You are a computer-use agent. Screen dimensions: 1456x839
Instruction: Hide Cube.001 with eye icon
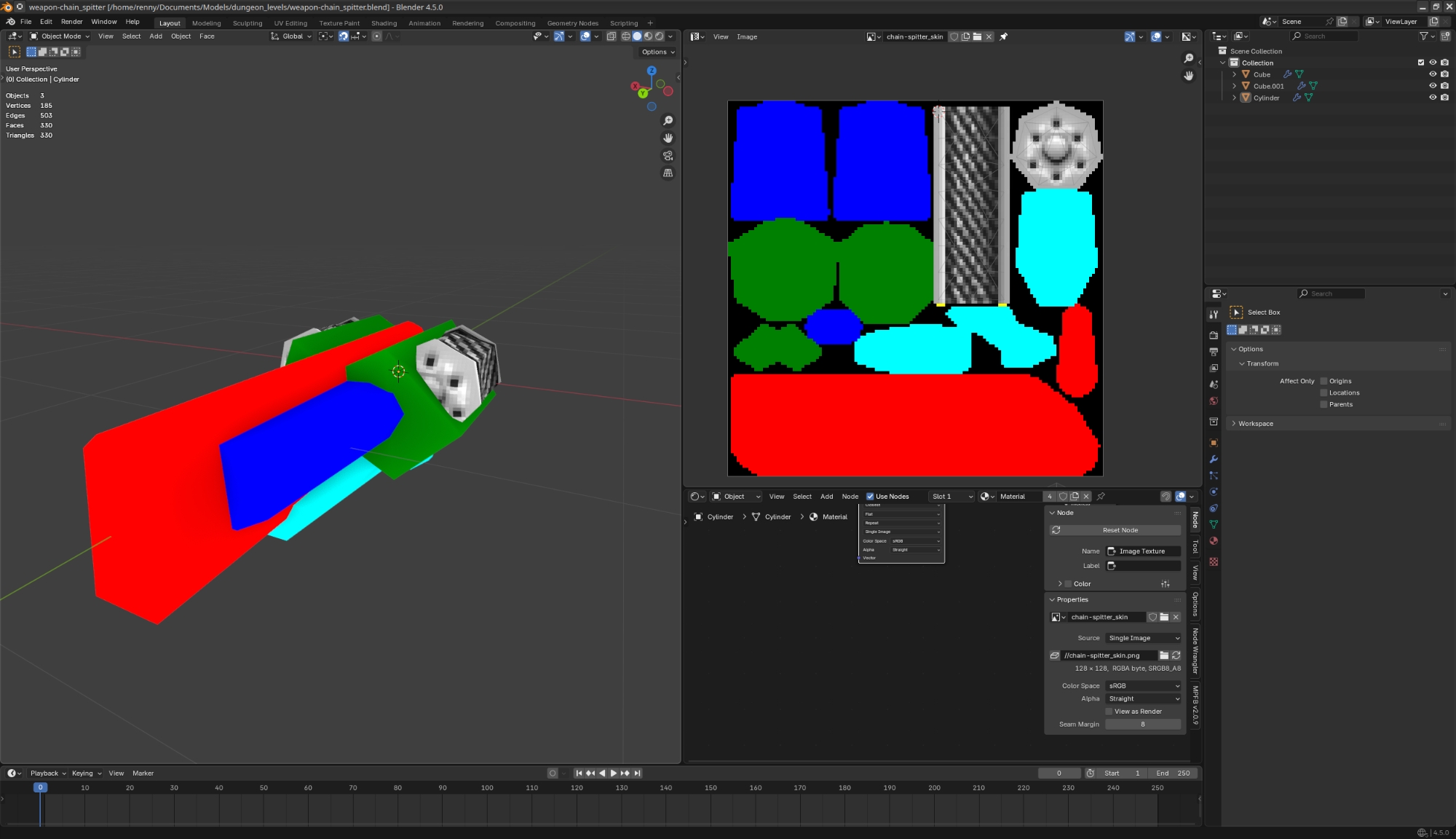tap(1433, 86)
